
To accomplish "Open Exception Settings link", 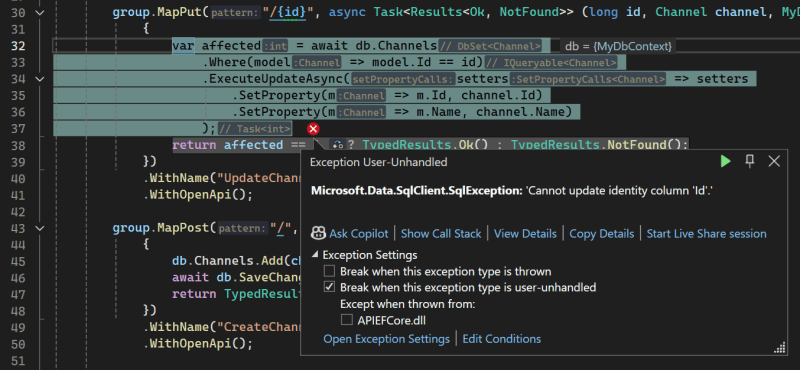I will 386,339.
